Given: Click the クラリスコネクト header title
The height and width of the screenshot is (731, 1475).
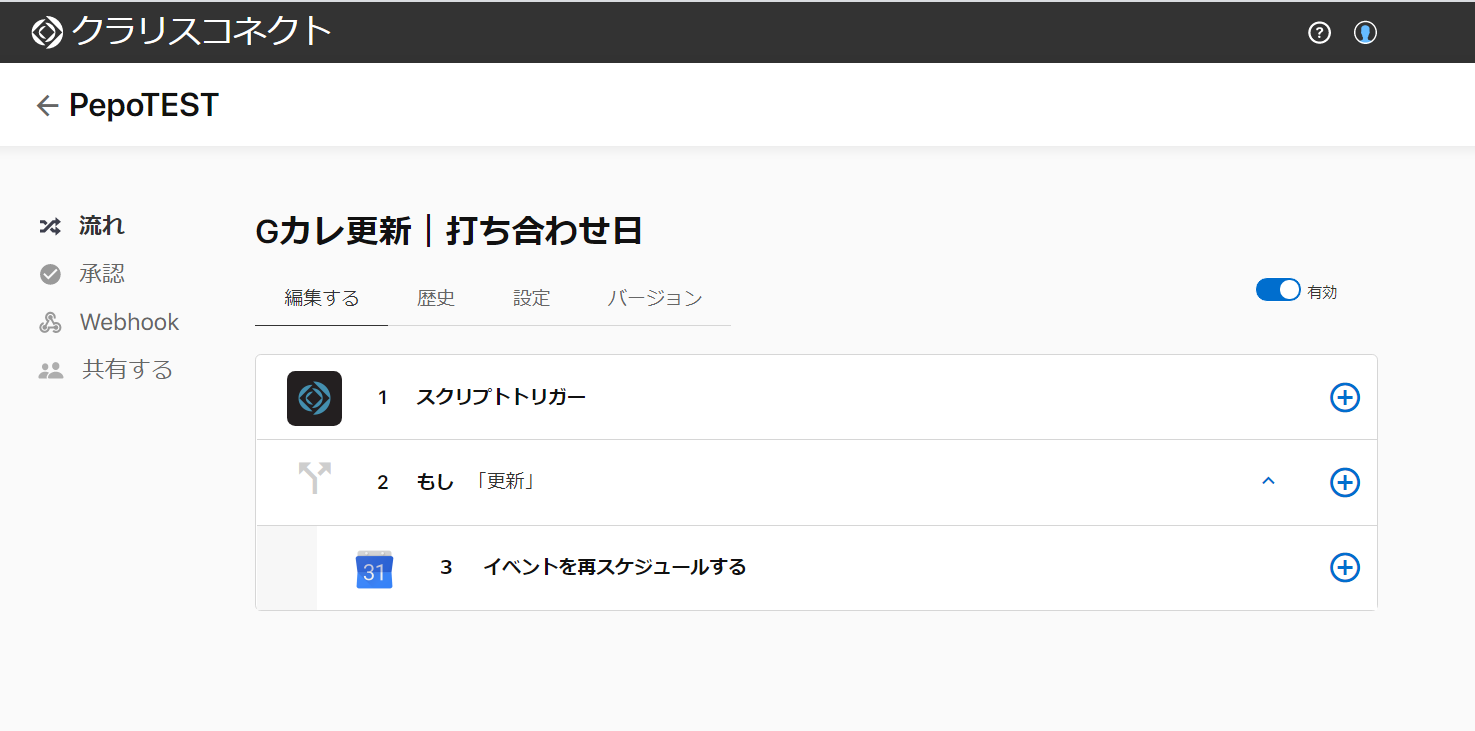Looking at the screenshot, I should pos(201,32).
